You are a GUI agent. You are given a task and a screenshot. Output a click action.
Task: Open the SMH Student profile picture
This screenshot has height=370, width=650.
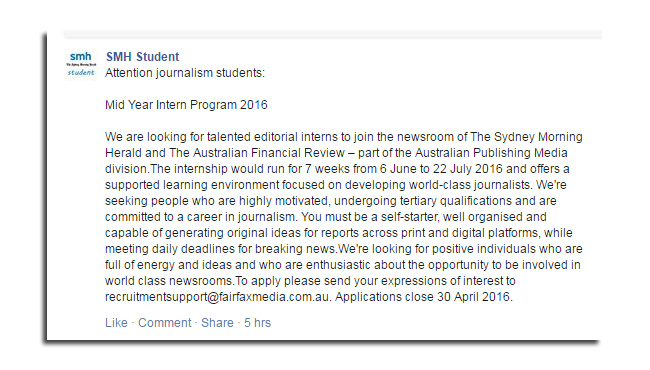(81, 65)
